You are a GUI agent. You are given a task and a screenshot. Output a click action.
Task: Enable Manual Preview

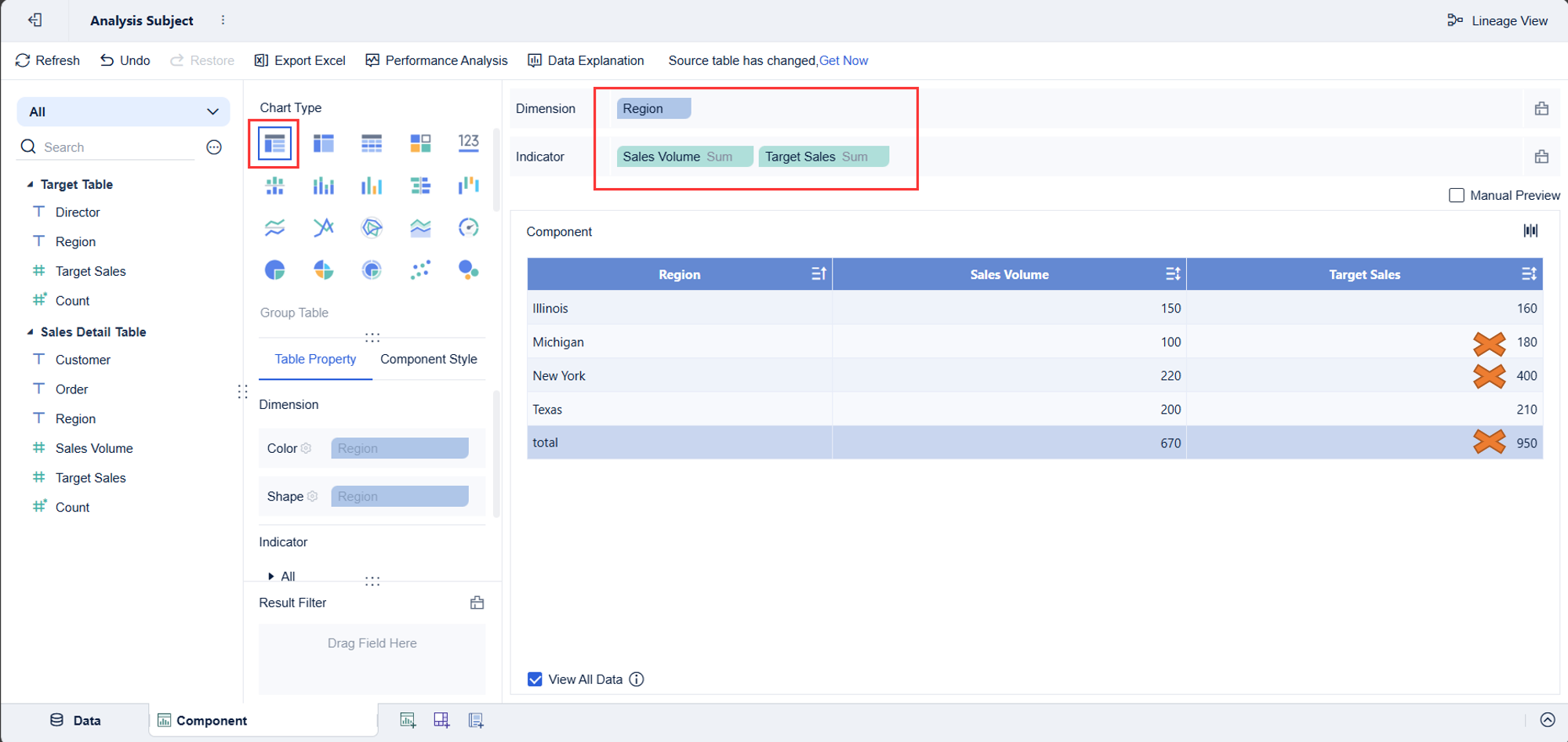1457,195
